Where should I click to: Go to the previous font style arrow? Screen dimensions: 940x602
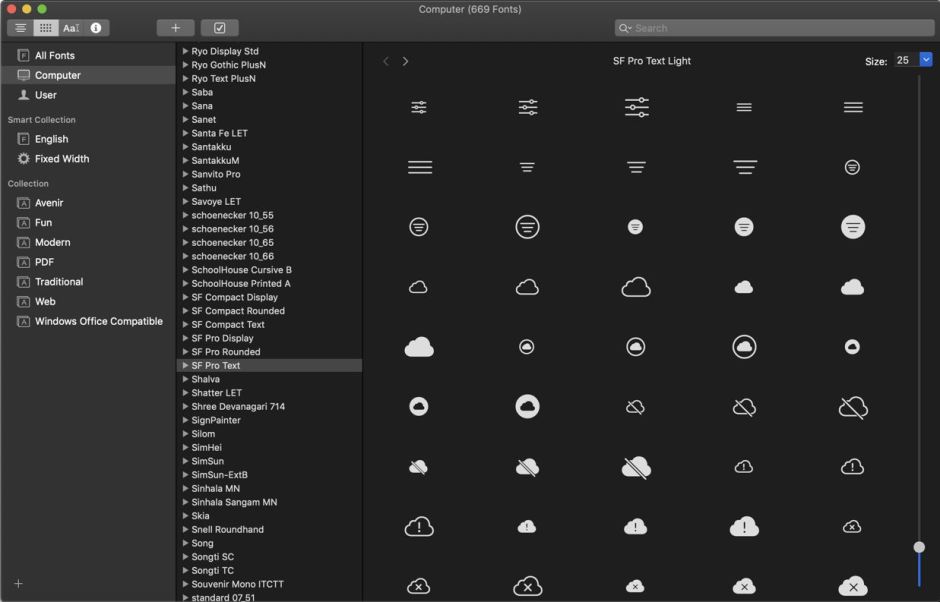tap(386, 61)
